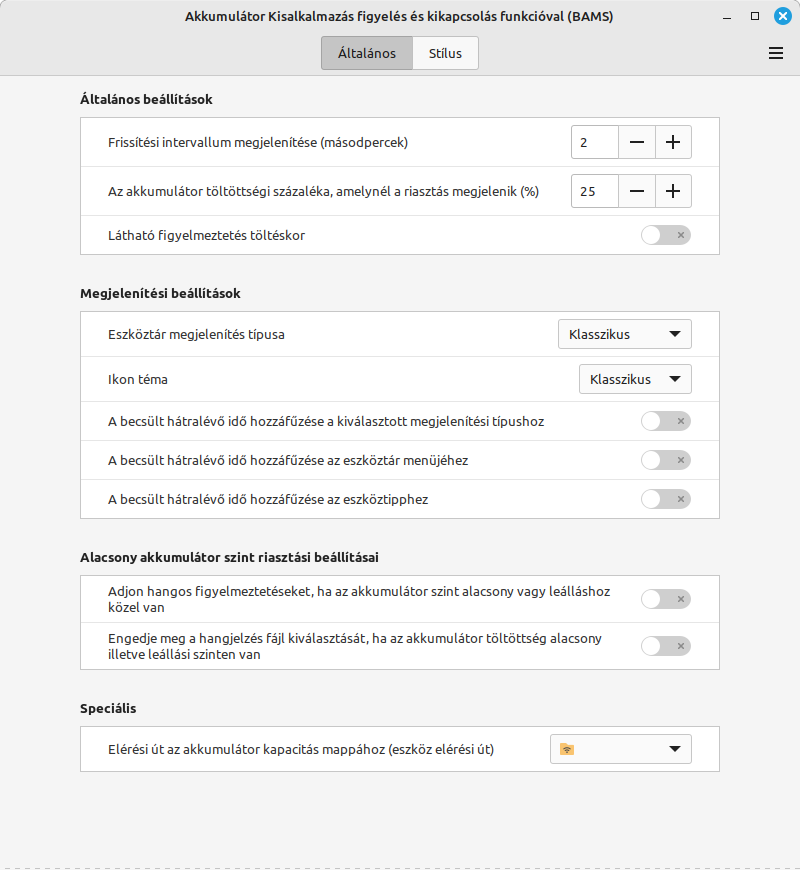This screenshot has width=800, height=870.
Task: Decrease the refresh interval with minus button
Action: click(x=636, y=142)
